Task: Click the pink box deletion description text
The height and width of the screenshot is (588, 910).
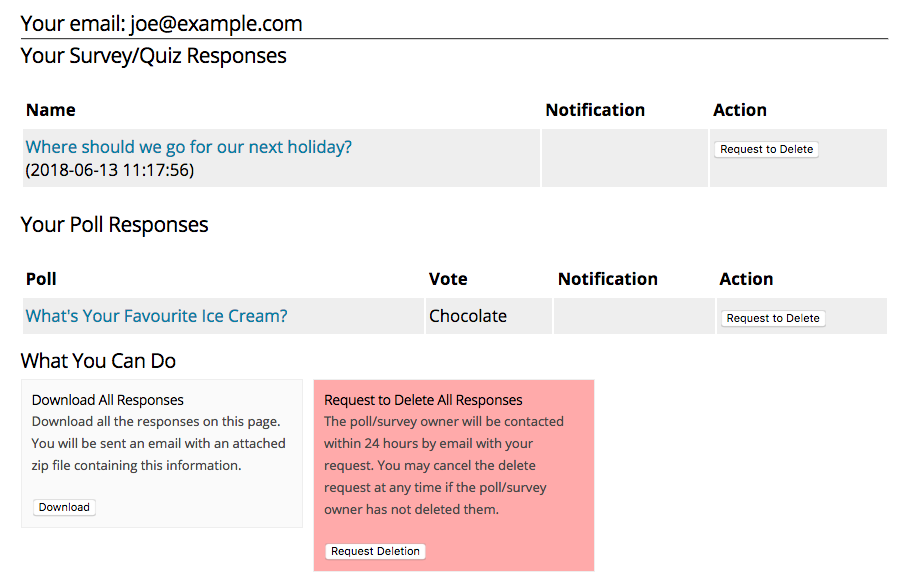Action: click(x=444, y=466)
